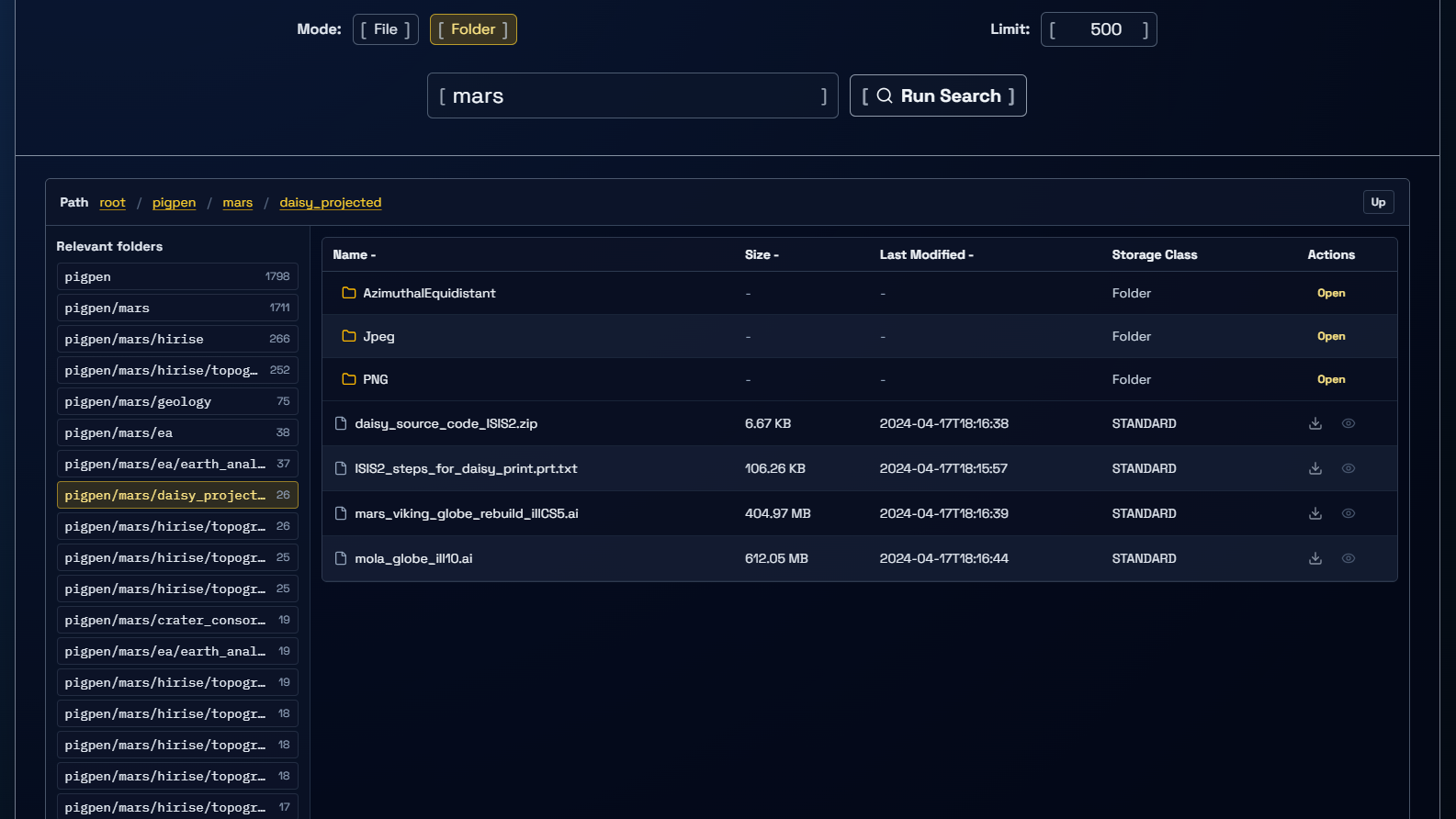Viewport: 1456px width, 819px height.
Task: Click the magnifier icon in Run Search
Action: coord(885,95)
